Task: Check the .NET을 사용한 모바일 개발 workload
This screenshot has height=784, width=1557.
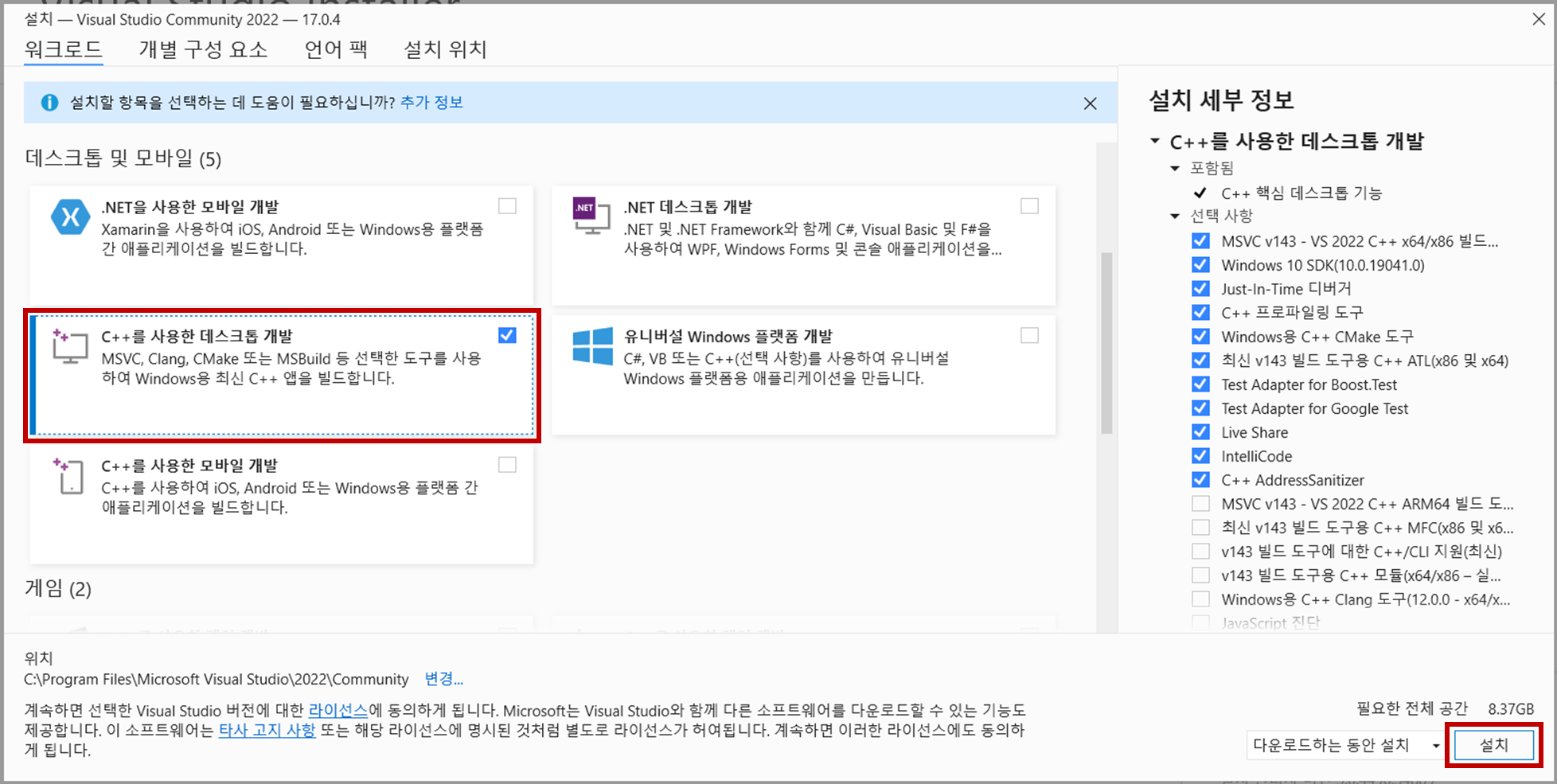Action: pyautogui.click(x=507, y=206)
